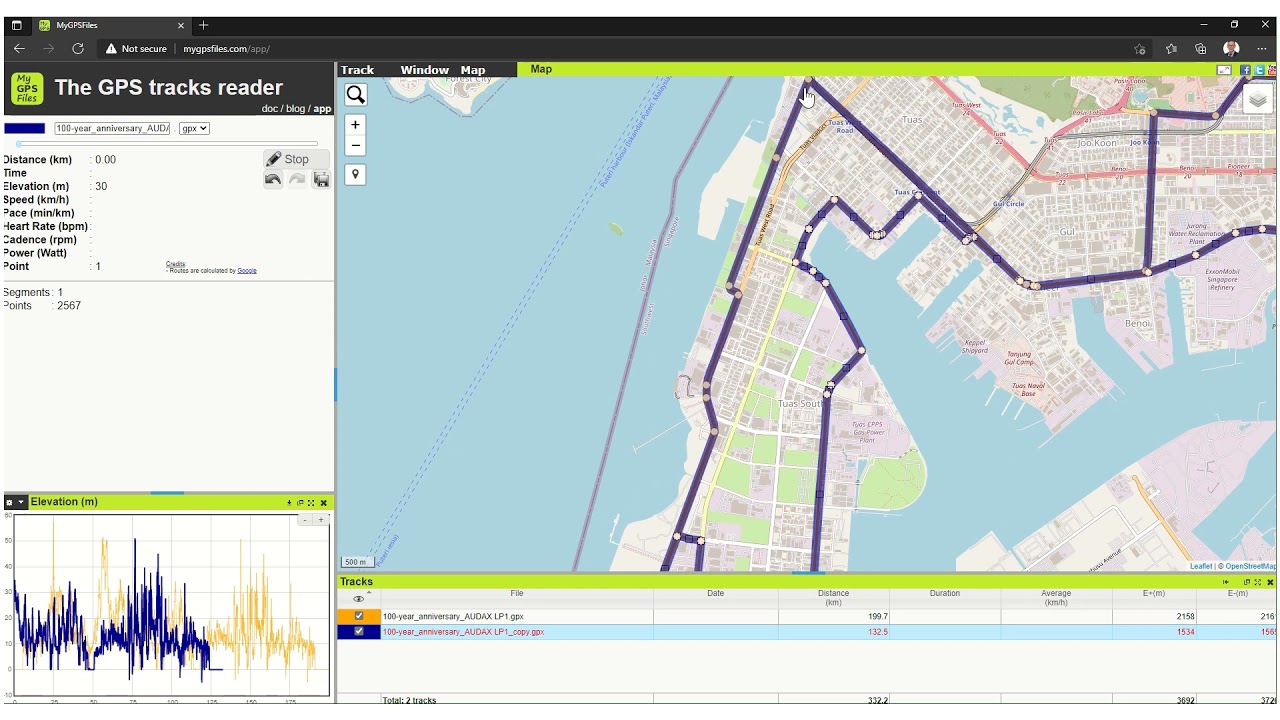Click the map location marker icon
The width and height of the screenshot is (1280, 720).
tap(355, 175)
